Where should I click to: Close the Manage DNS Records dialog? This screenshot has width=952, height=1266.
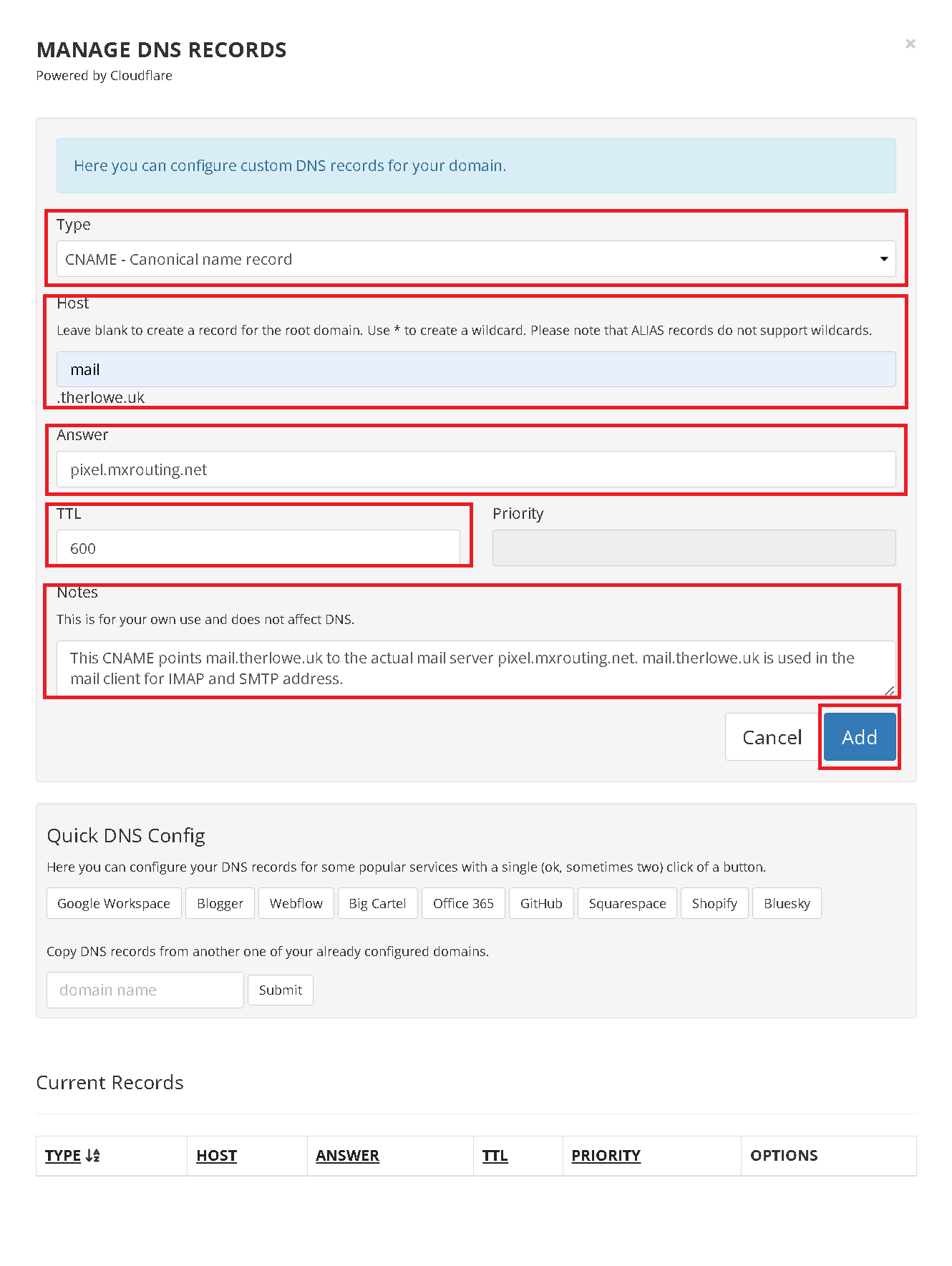(x=910, y=44)
